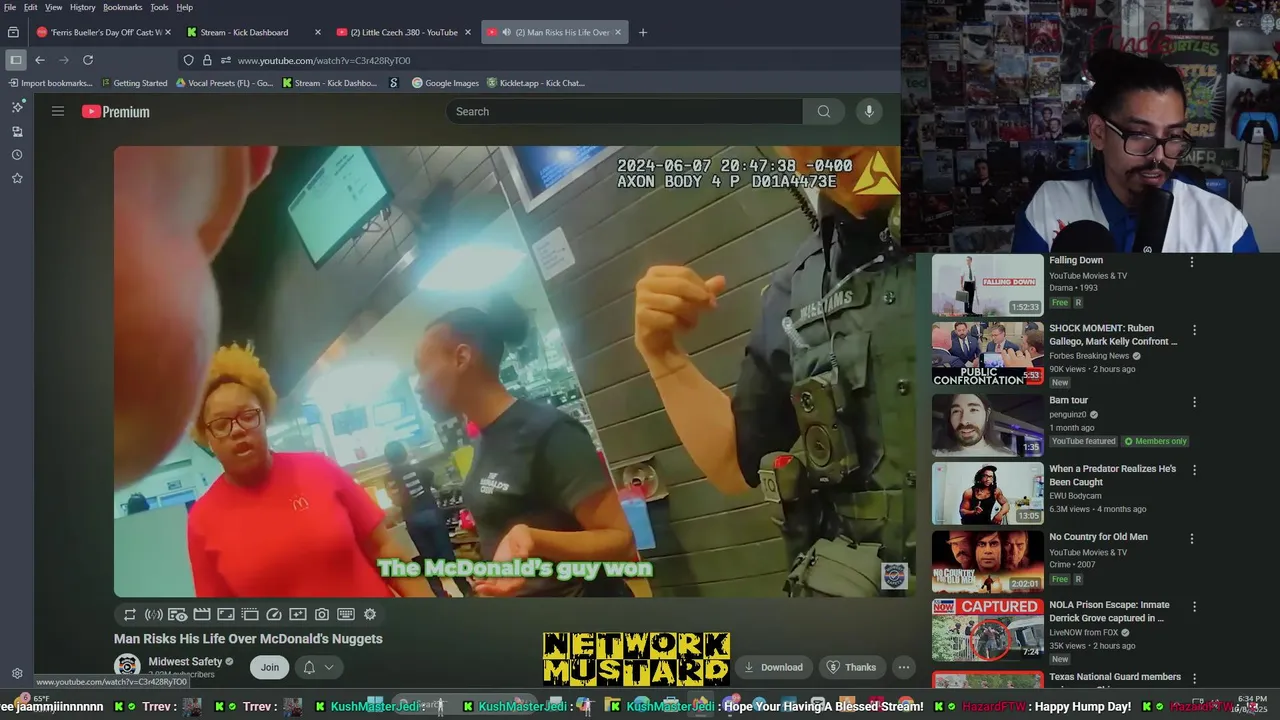The height and width of the screenshot is (720, 1280).
Task: Open the AI chatbot sparkle sidebar icon
Action: tap(17, 107)
